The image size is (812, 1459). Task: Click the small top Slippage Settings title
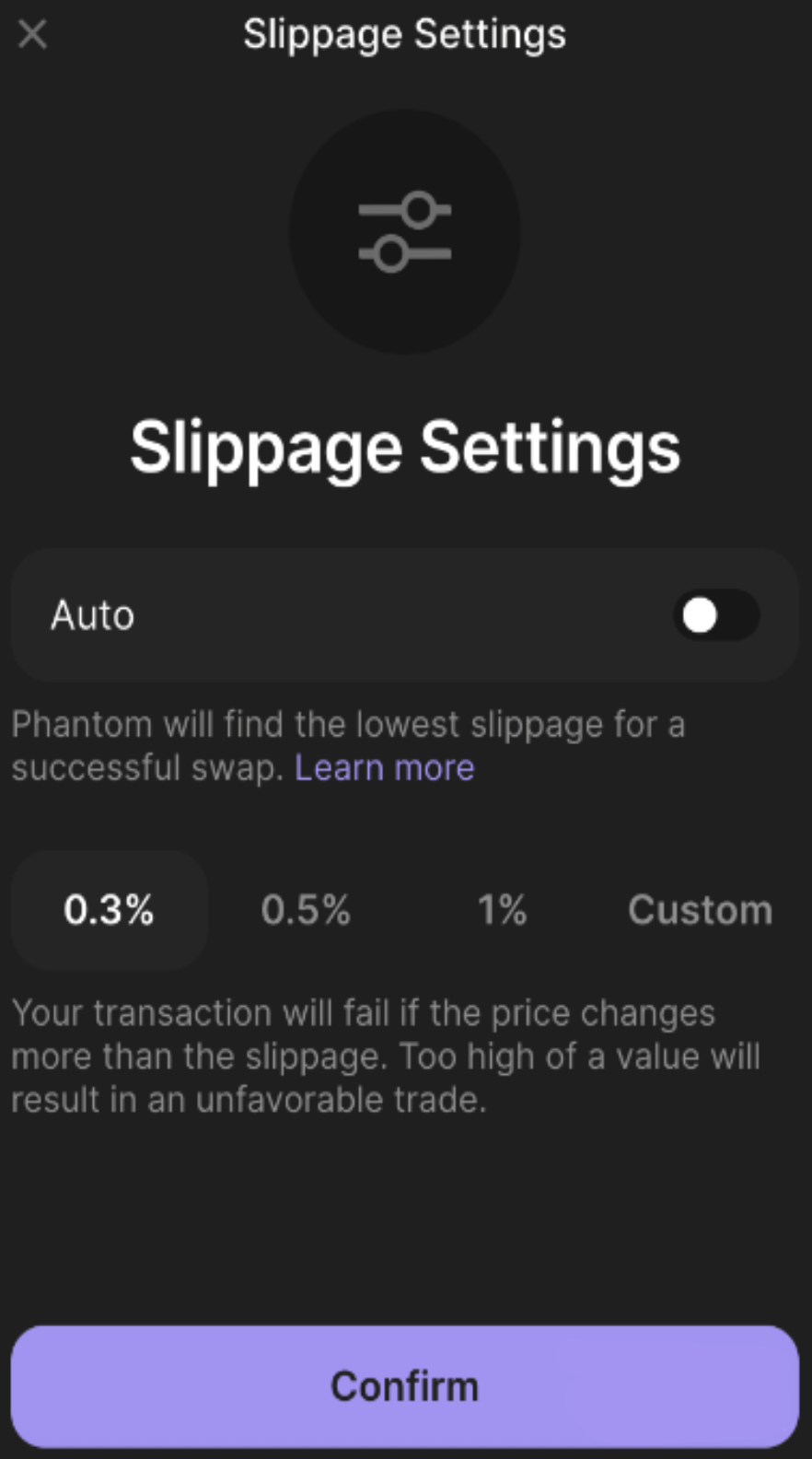tap(404, 35)
